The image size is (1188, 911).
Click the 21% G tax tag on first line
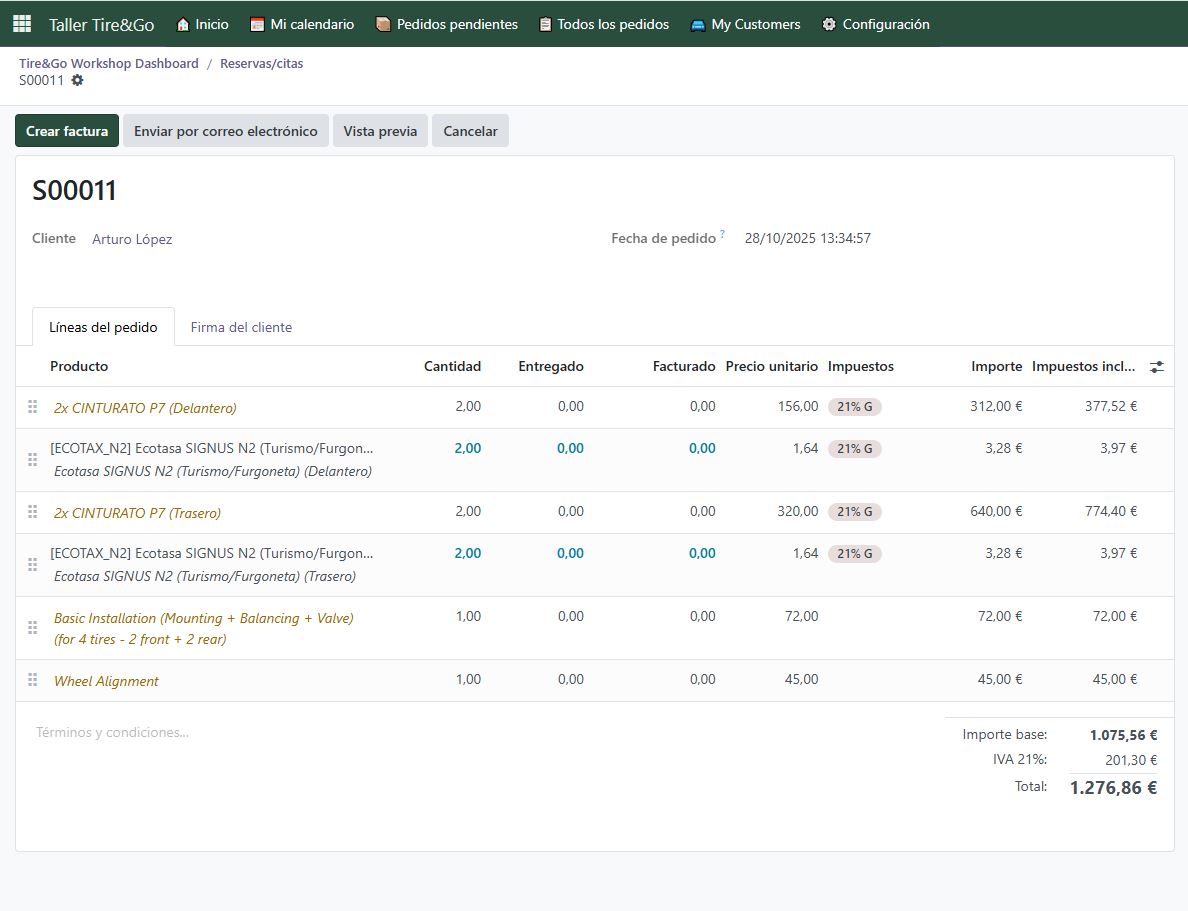click(x=854, y=407)
